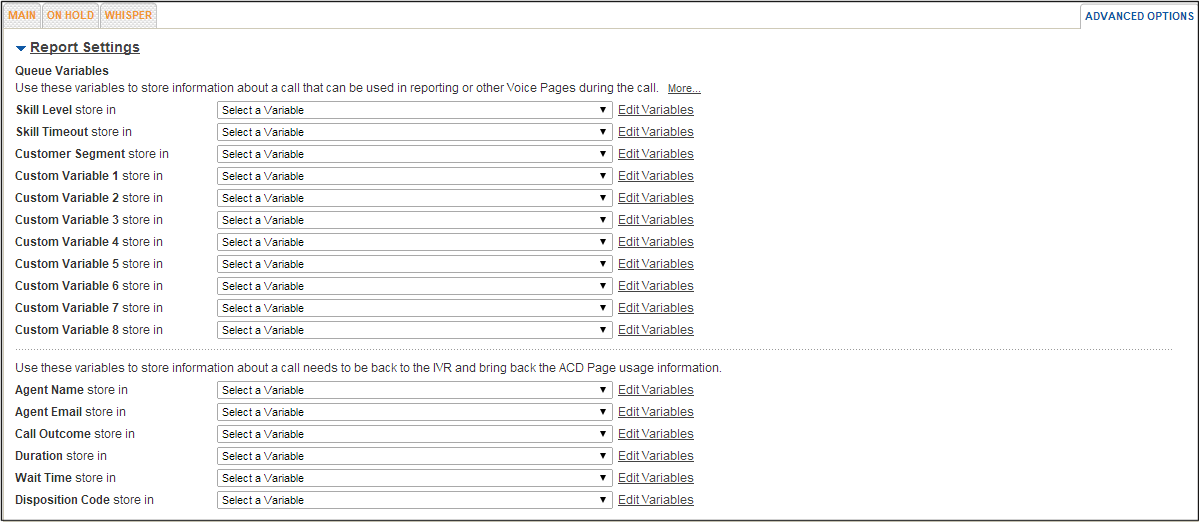
Task: Click the More... link for Queue Variables
Action: point(684,89)
